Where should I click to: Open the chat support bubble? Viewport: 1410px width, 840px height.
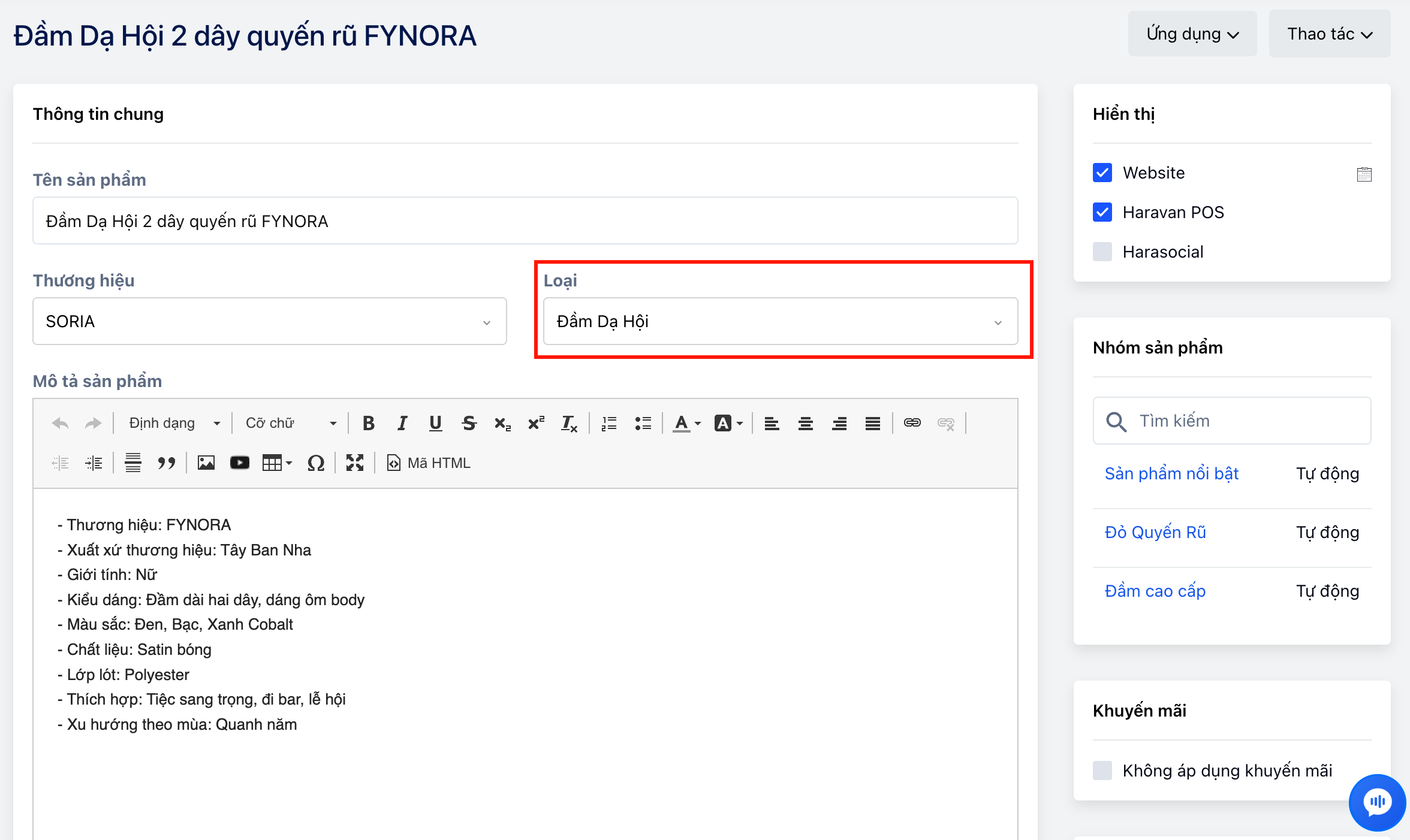click(x=1377, y=802)
